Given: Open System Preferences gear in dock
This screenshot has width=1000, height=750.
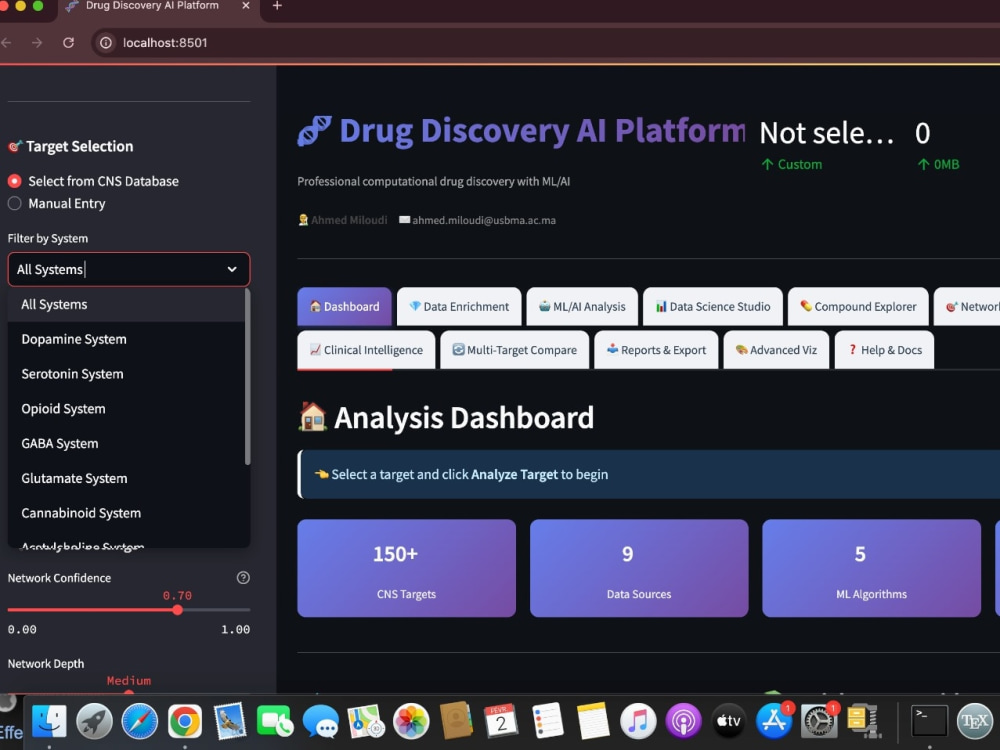Looking at the screenshot, I should click(x=819, y=721).
